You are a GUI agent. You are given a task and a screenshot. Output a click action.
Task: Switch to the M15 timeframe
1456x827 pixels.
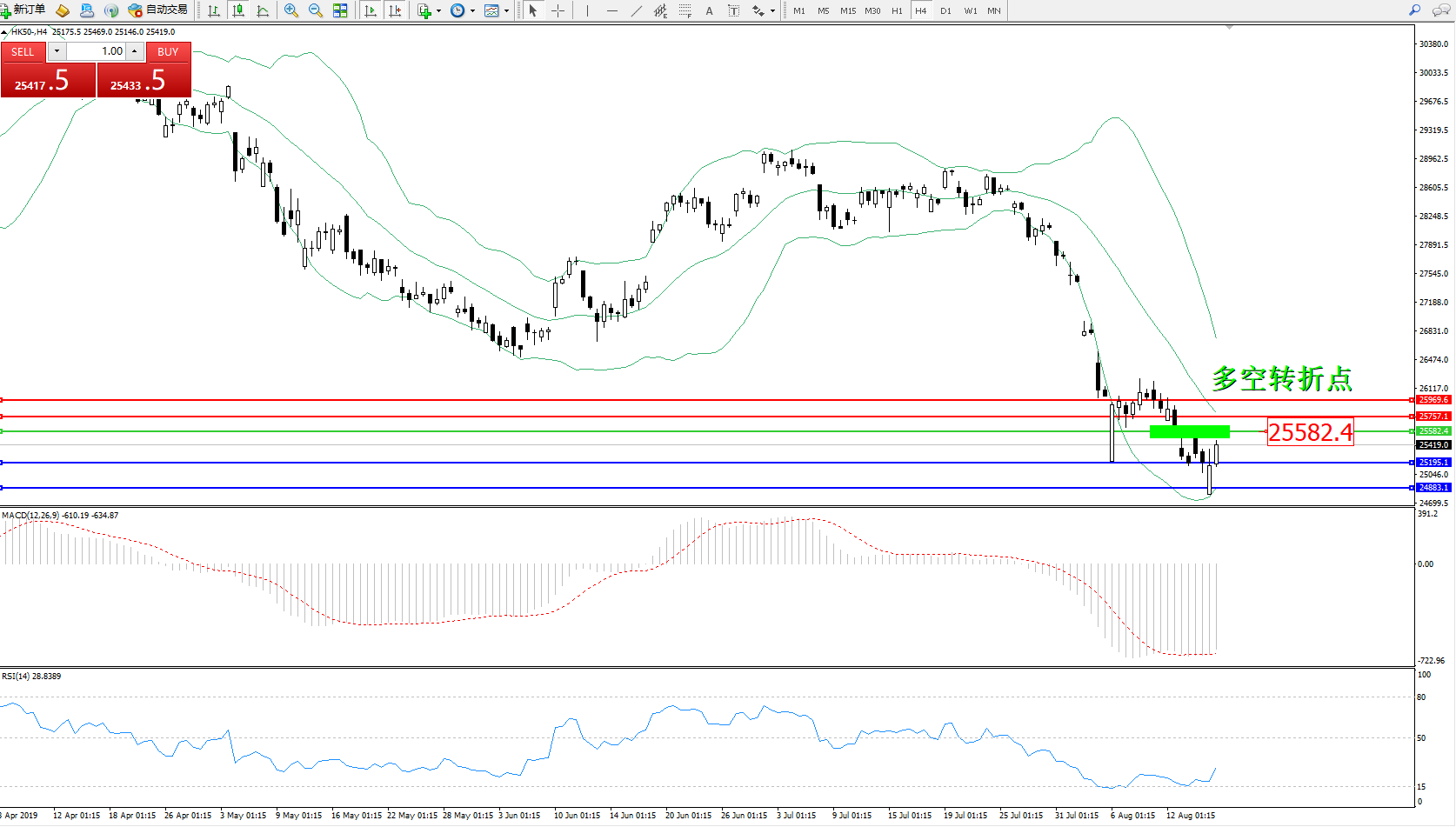point(848,10)
